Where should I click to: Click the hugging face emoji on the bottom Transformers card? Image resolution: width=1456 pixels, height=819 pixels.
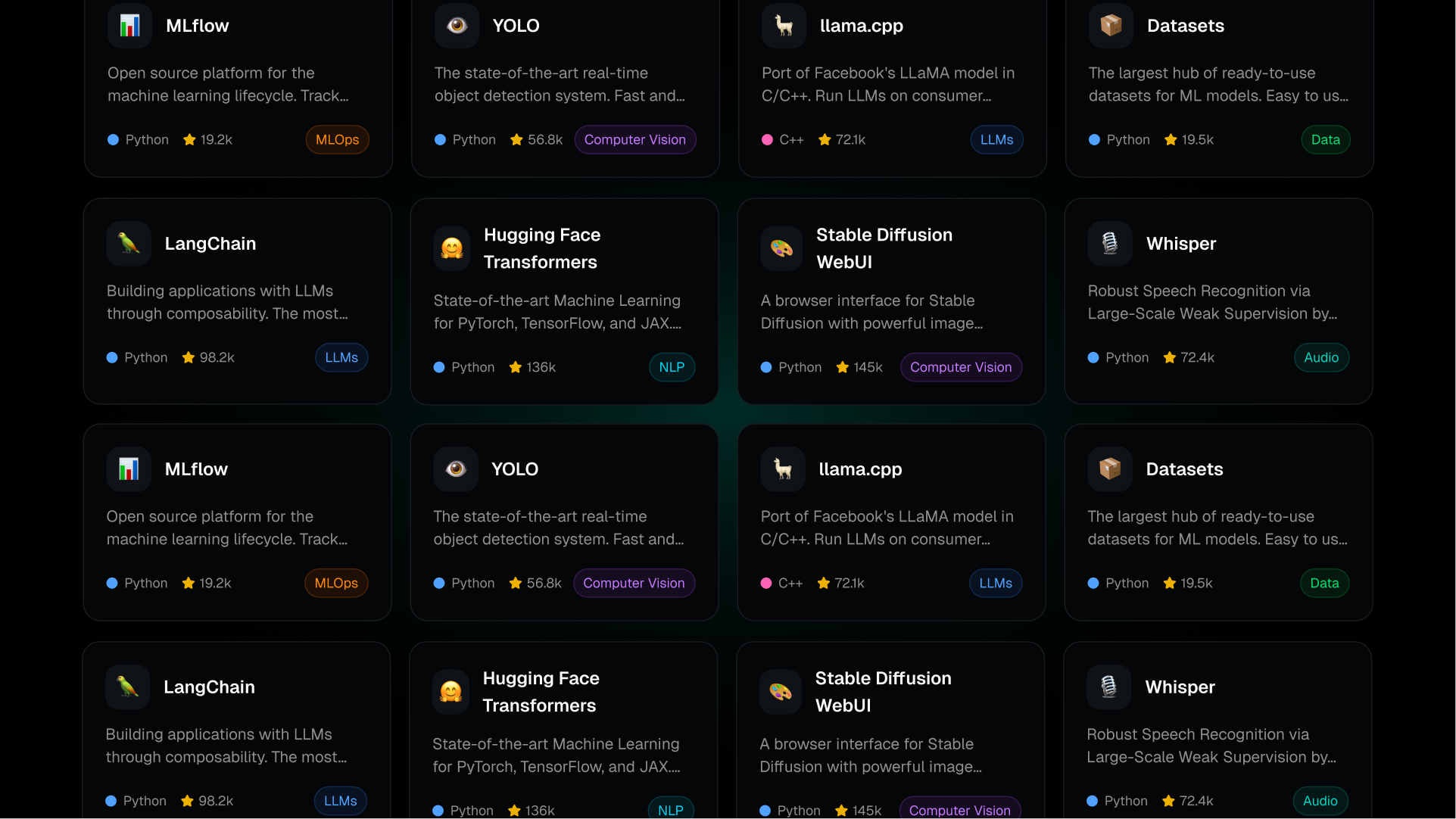(451, 692)
